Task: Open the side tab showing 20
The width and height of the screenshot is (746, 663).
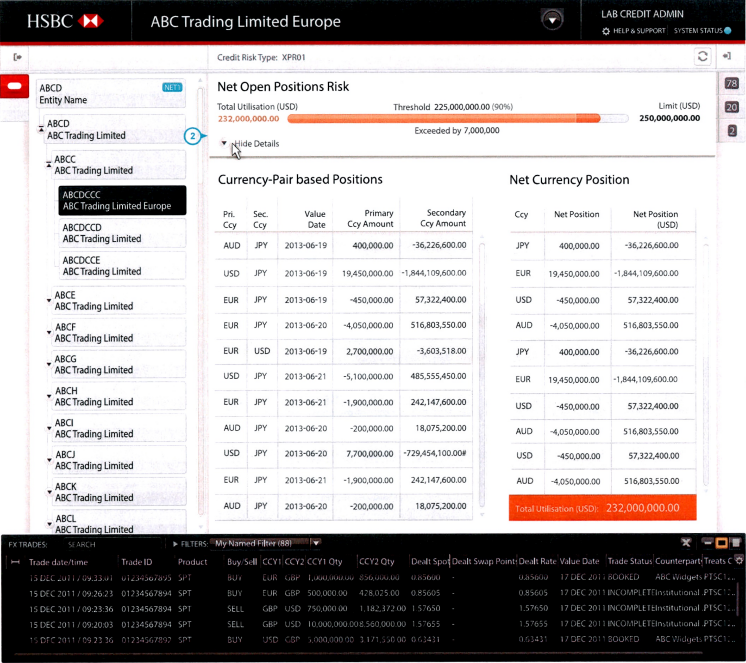Action: [731, 107]
